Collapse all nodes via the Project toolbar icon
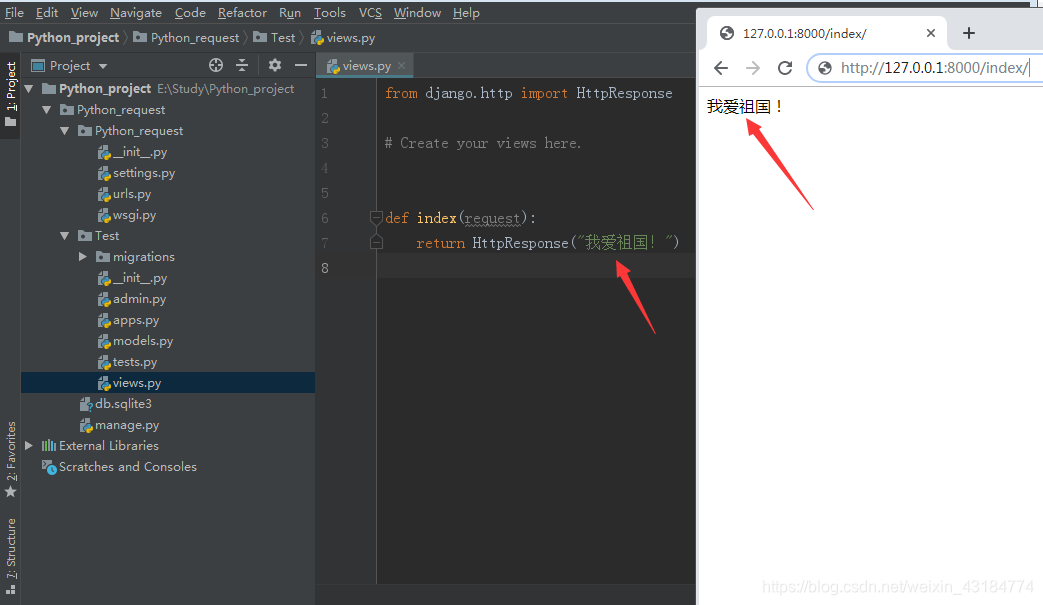Image resolution: width=1043 pixels, height=605 pixels. tap(242, 65)
